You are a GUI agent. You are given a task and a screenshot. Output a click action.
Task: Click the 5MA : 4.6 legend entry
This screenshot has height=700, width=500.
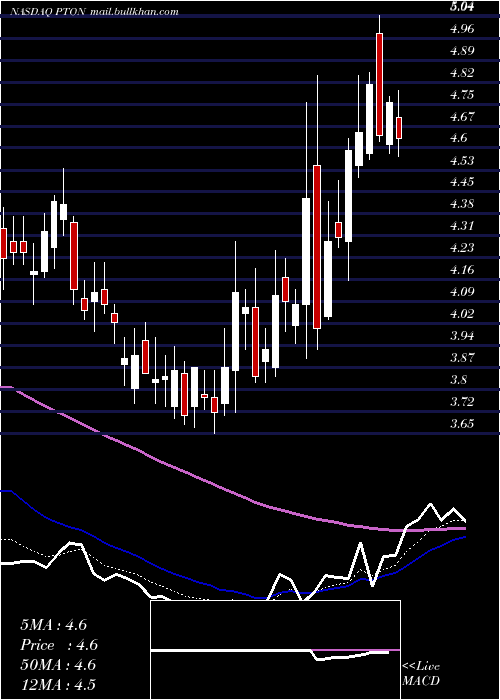tap(54, 625)
